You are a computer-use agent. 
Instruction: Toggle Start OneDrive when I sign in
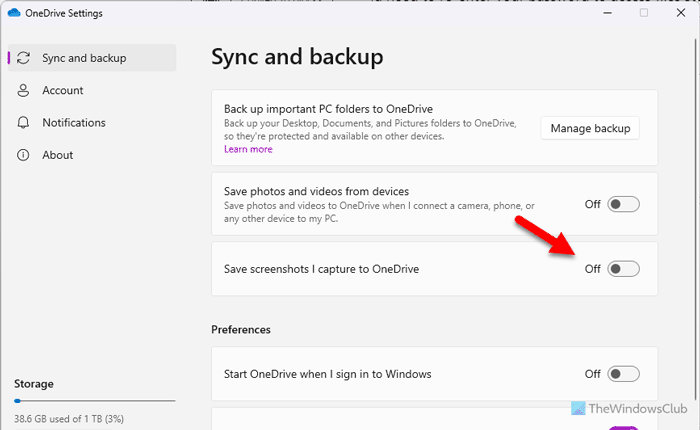[623, 374]
